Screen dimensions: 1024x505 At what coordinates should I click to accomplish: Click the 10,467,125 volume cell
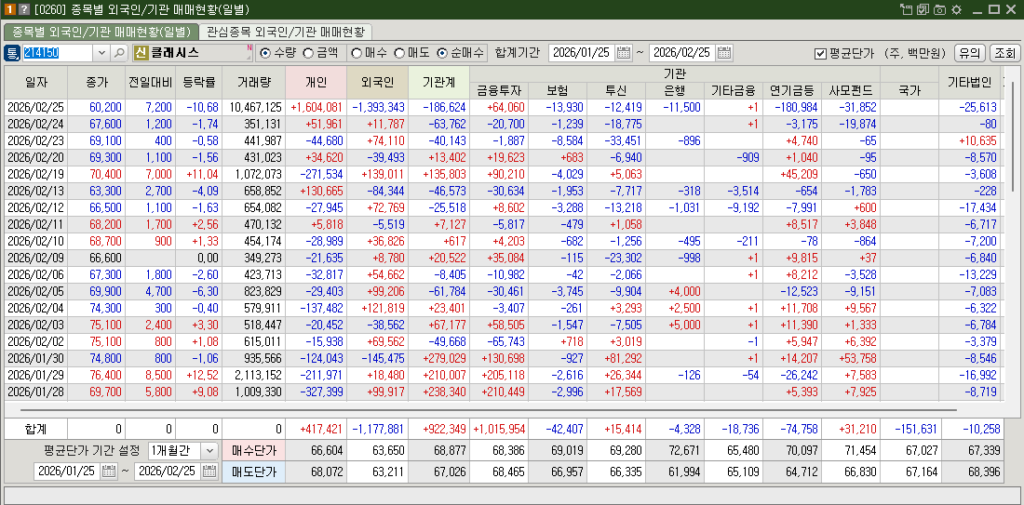point(254,107)
